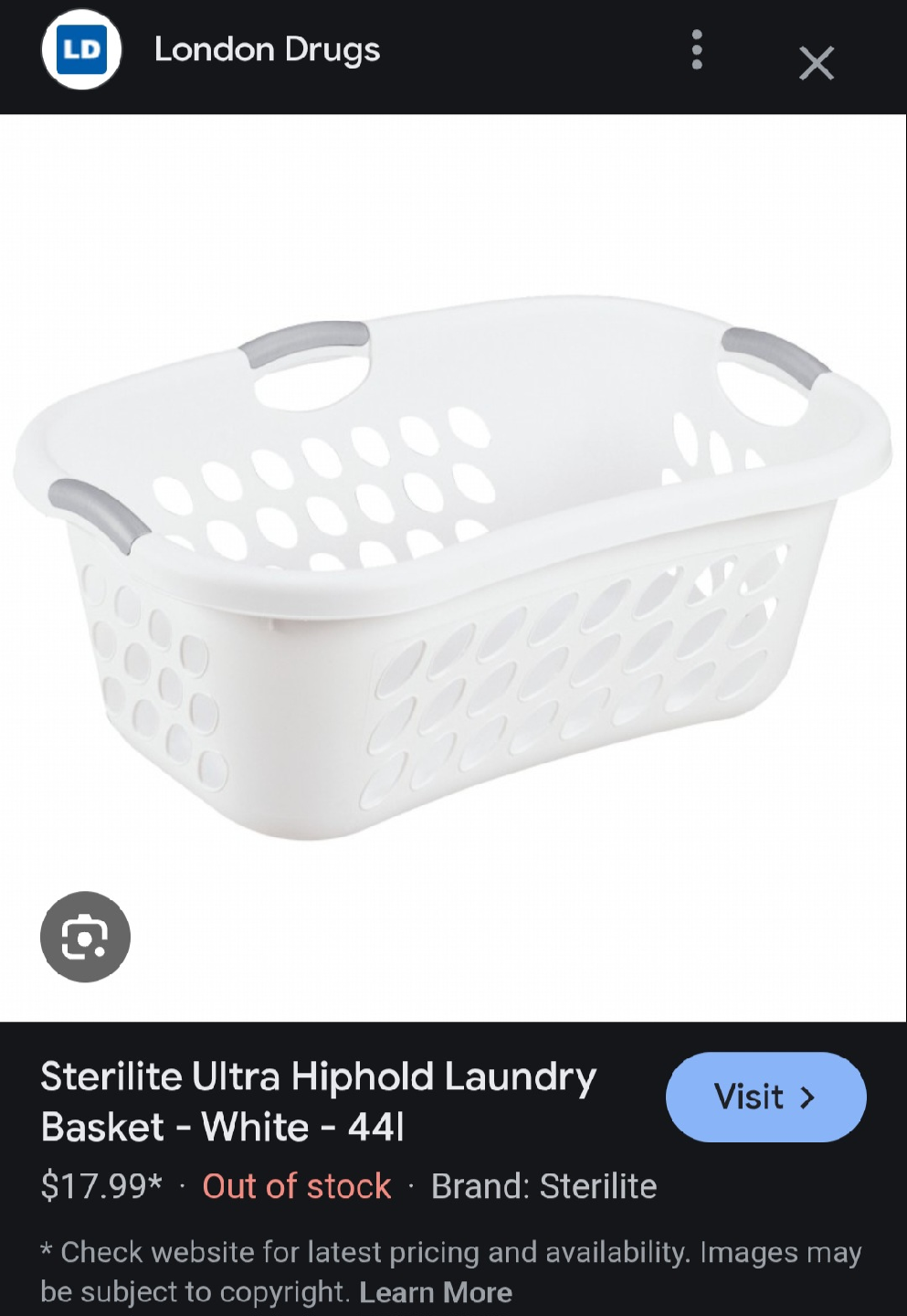Open the Sterilite Ultra Hiphold Laundry Basket title
The width and height of the screenshot is (907, 1316).
coord(318,1101)
